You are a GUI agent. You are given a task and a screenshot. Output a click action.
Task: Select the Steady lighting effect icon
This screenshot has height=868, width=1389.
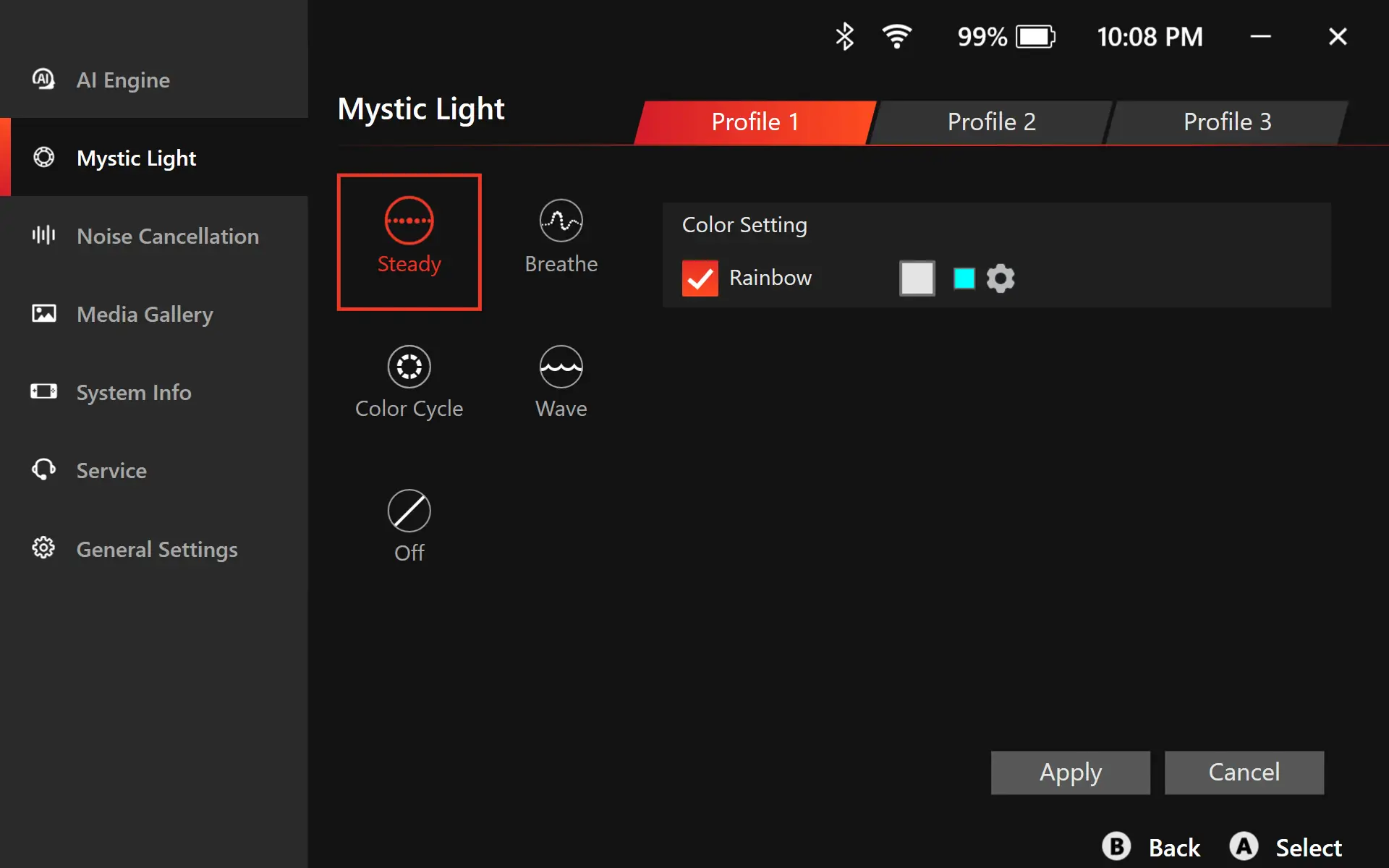(x=409, y=221)
